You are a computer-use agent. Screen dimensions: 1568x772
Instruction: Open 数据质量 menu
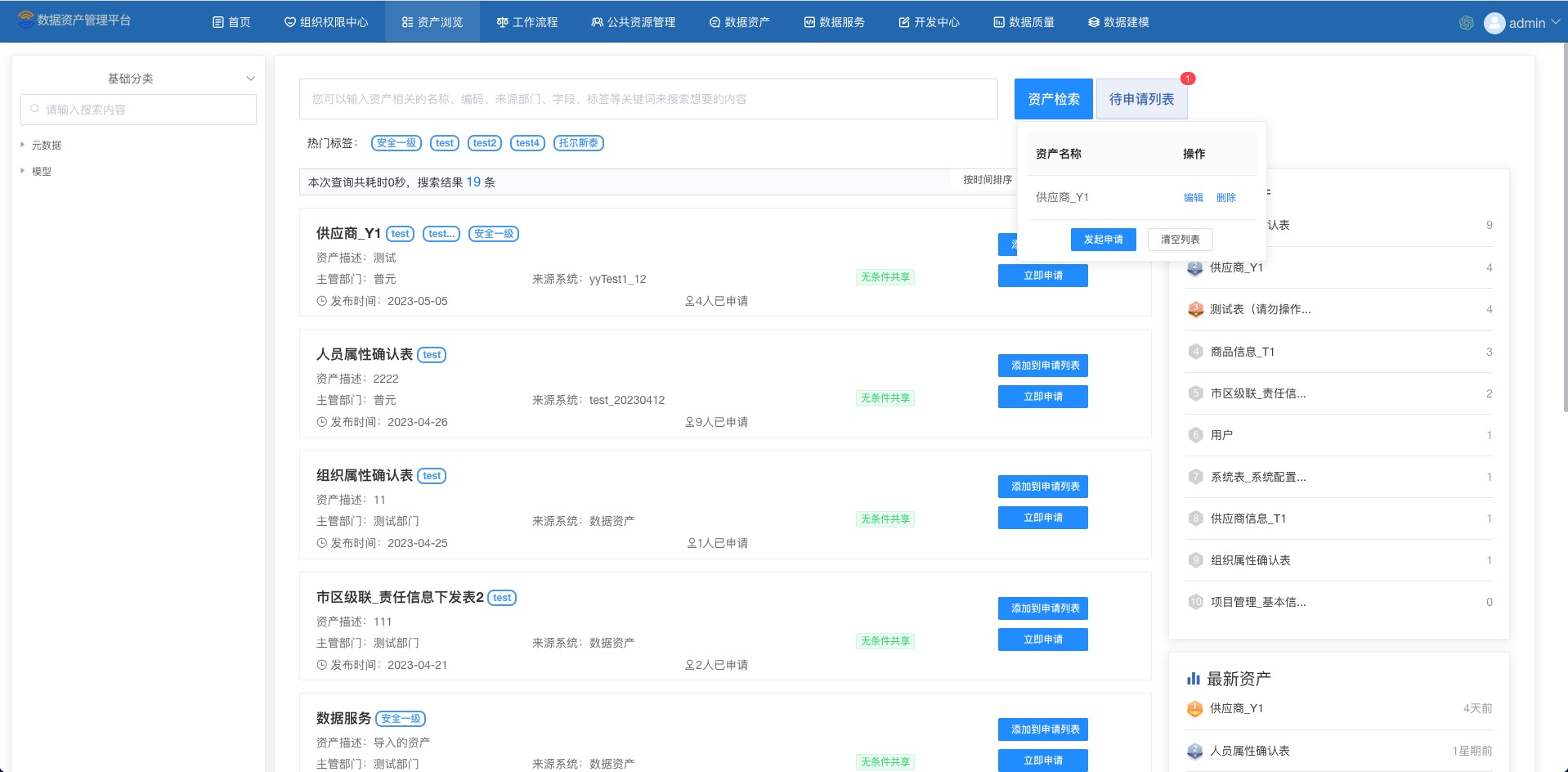(x=1024, y=22)
